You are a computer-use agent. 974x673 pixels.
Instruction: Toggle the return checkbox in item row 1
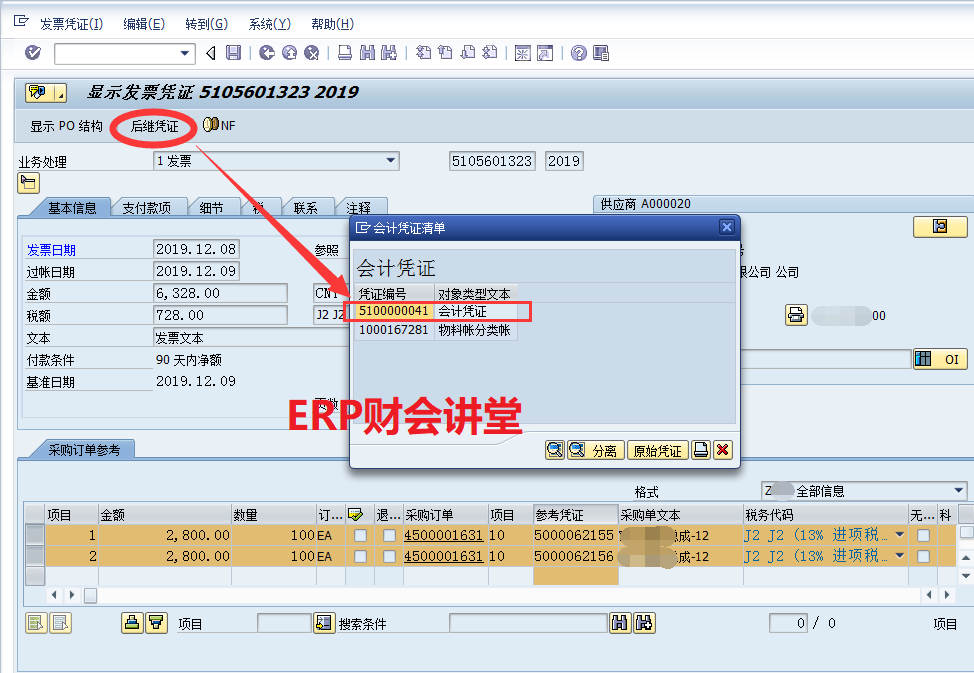[388, 536]
